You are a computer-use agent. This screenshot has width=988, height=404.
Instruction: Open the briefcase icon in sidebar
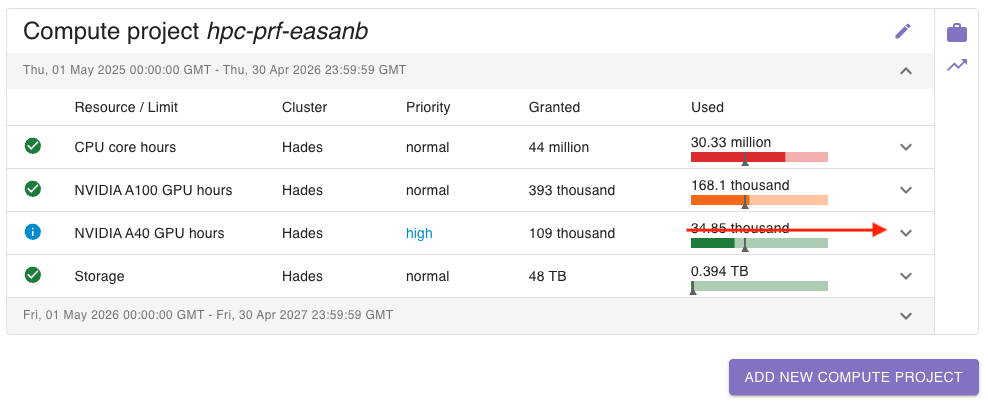click(957, 33)
